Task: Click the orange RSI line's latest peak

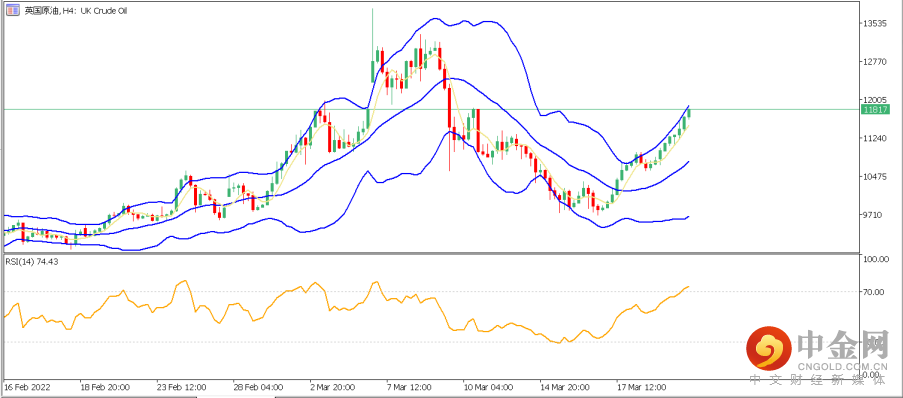Action: click(688, 286)
